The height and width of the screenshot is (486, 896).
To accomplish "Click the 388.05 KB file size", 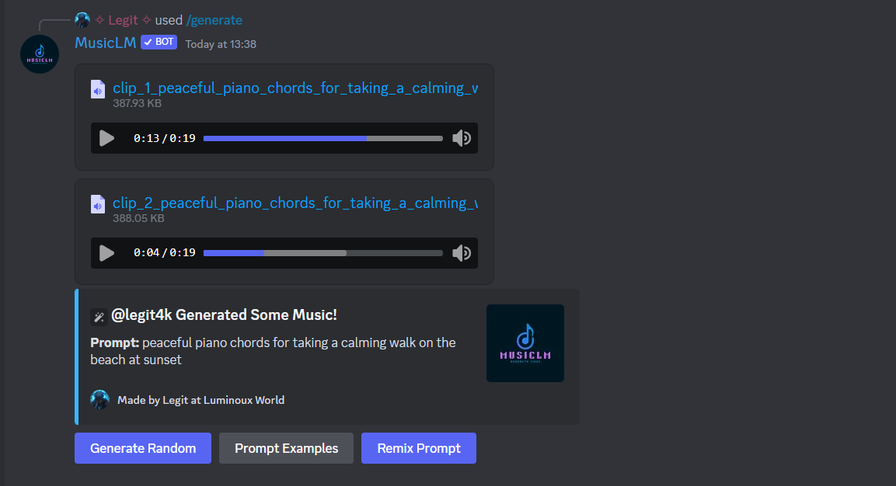I will (138, 218).
